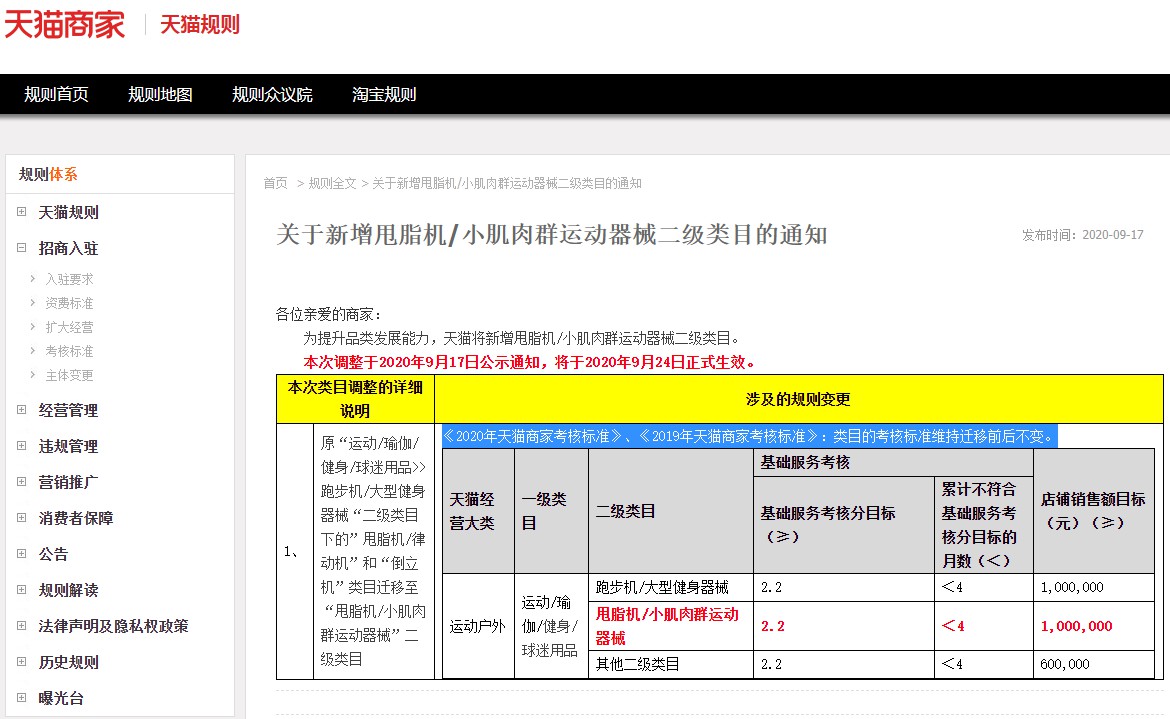Screen dimensions: 1170x719
Task: Click the 天猫商家 logo
Action: (65, 25)
